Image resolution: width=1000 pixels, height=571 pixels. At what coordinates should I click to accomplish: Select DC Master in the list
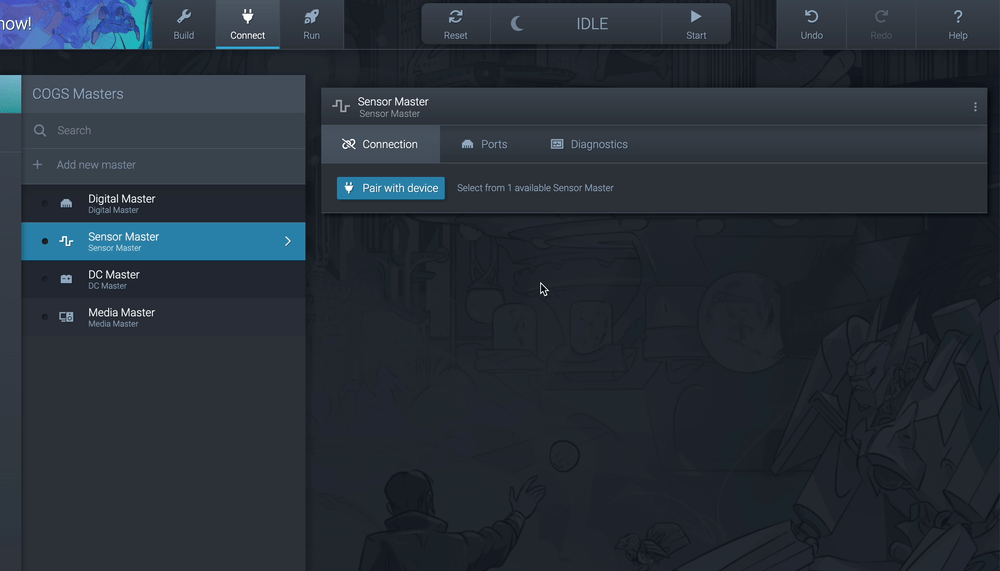click(x=163, y=279)
